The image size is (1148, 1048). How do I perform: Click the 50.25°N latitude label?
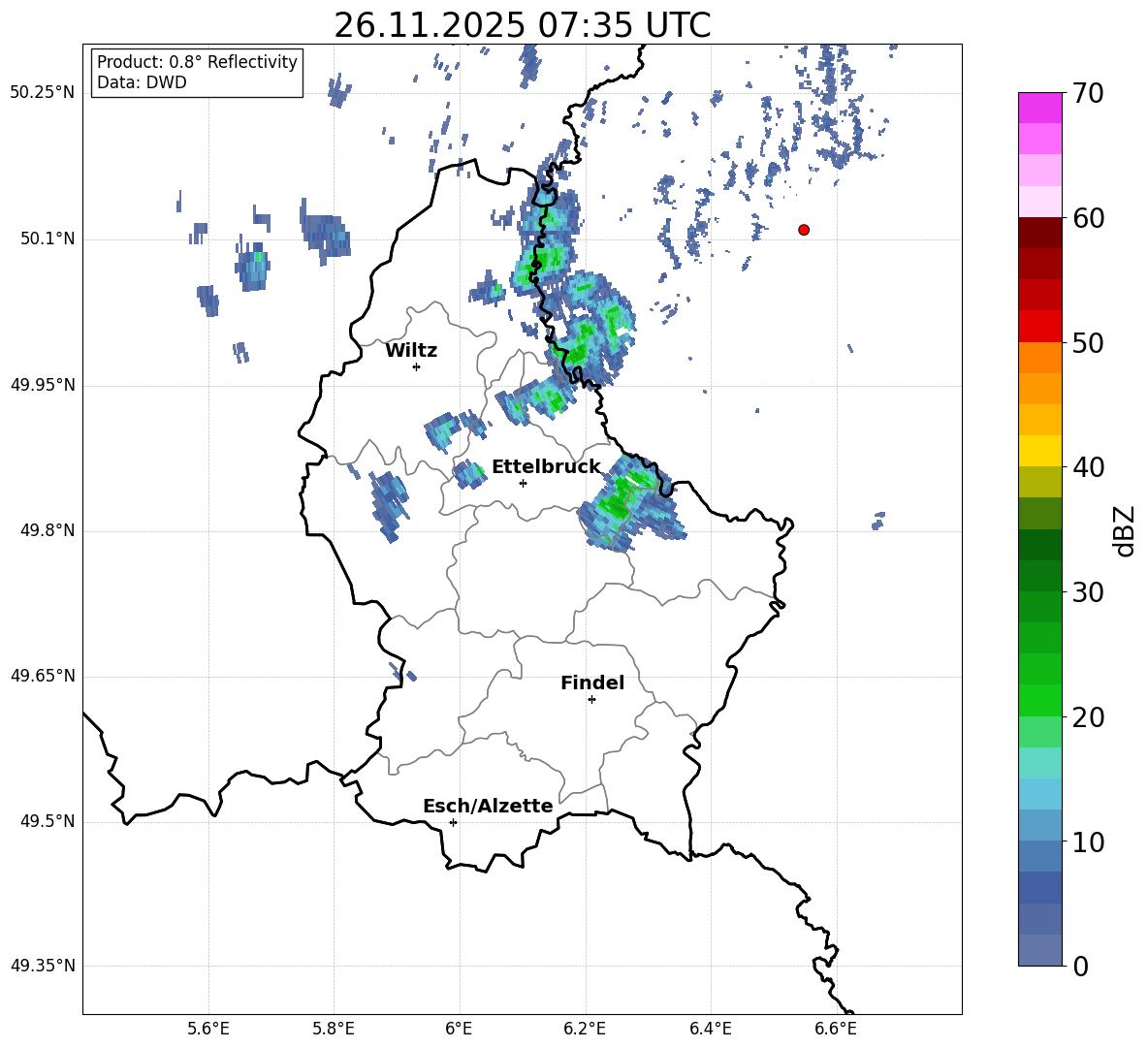click(x=43, y=93)
